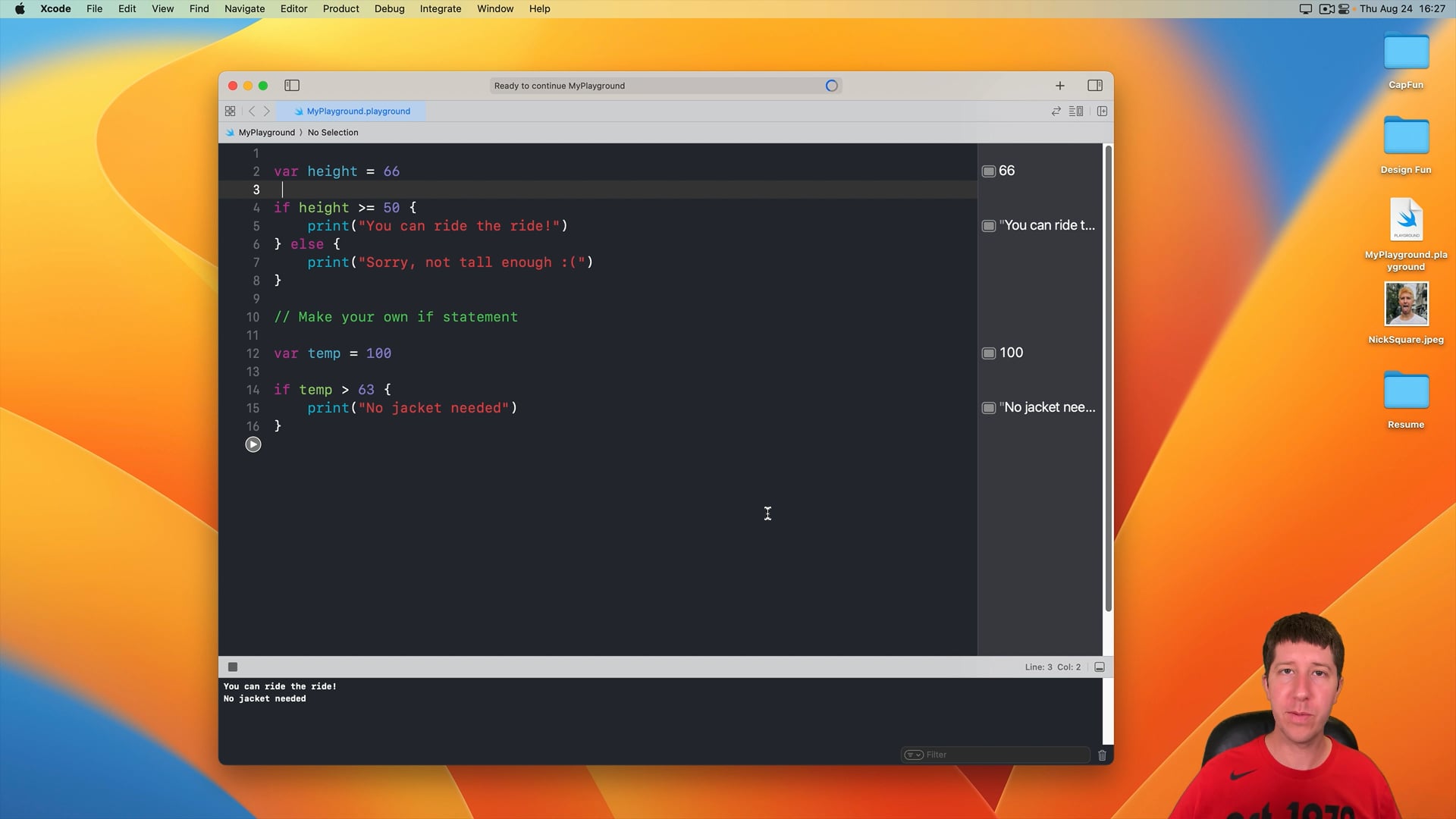The image size is (1456, 819).
Task: Click the date and time Thu Aug 24
Action: [1402, 9]
